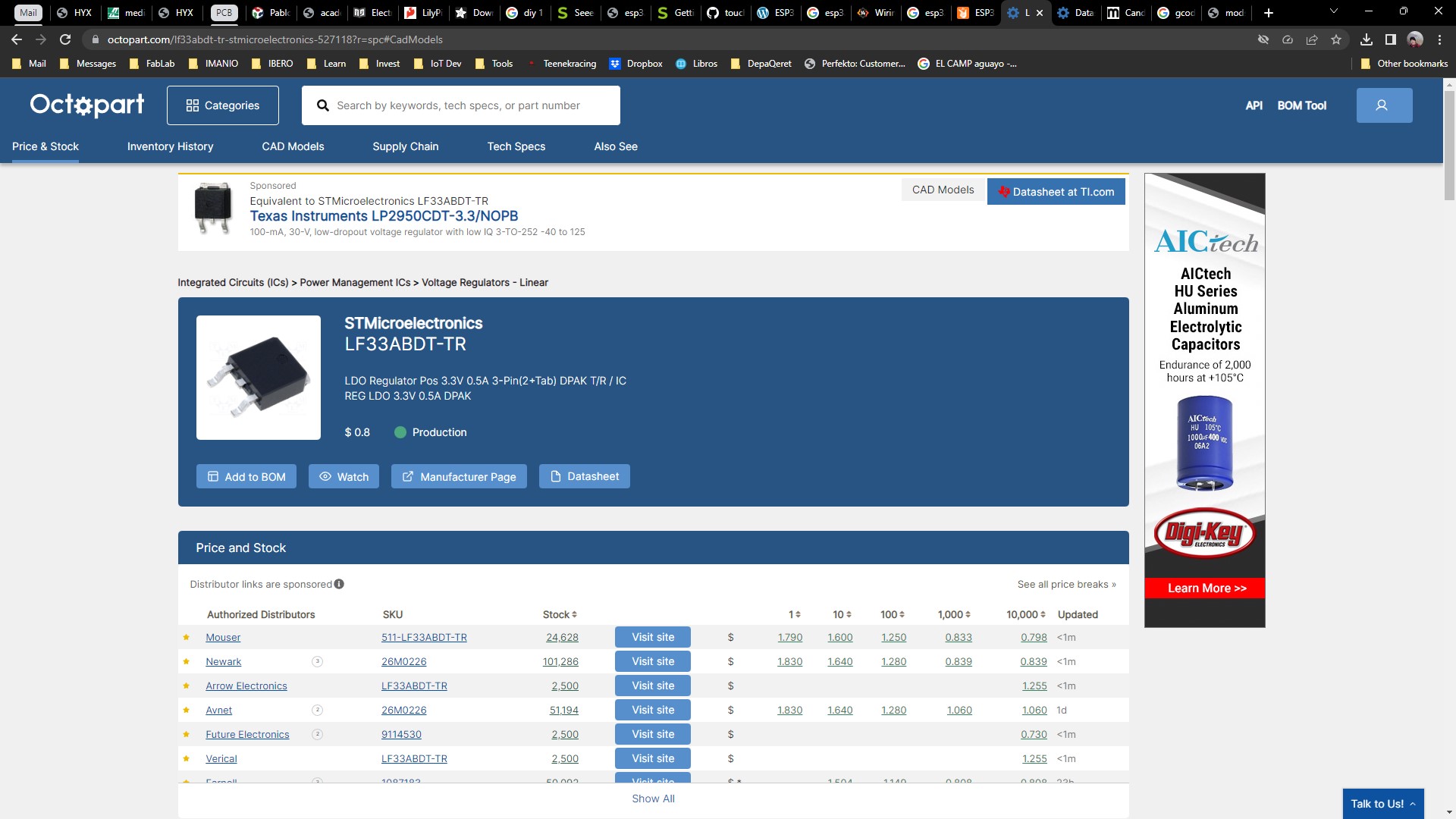This screenshot has height=819, width=1456.
Task: Click the search magnifier icon
Action: click(322, 105)
